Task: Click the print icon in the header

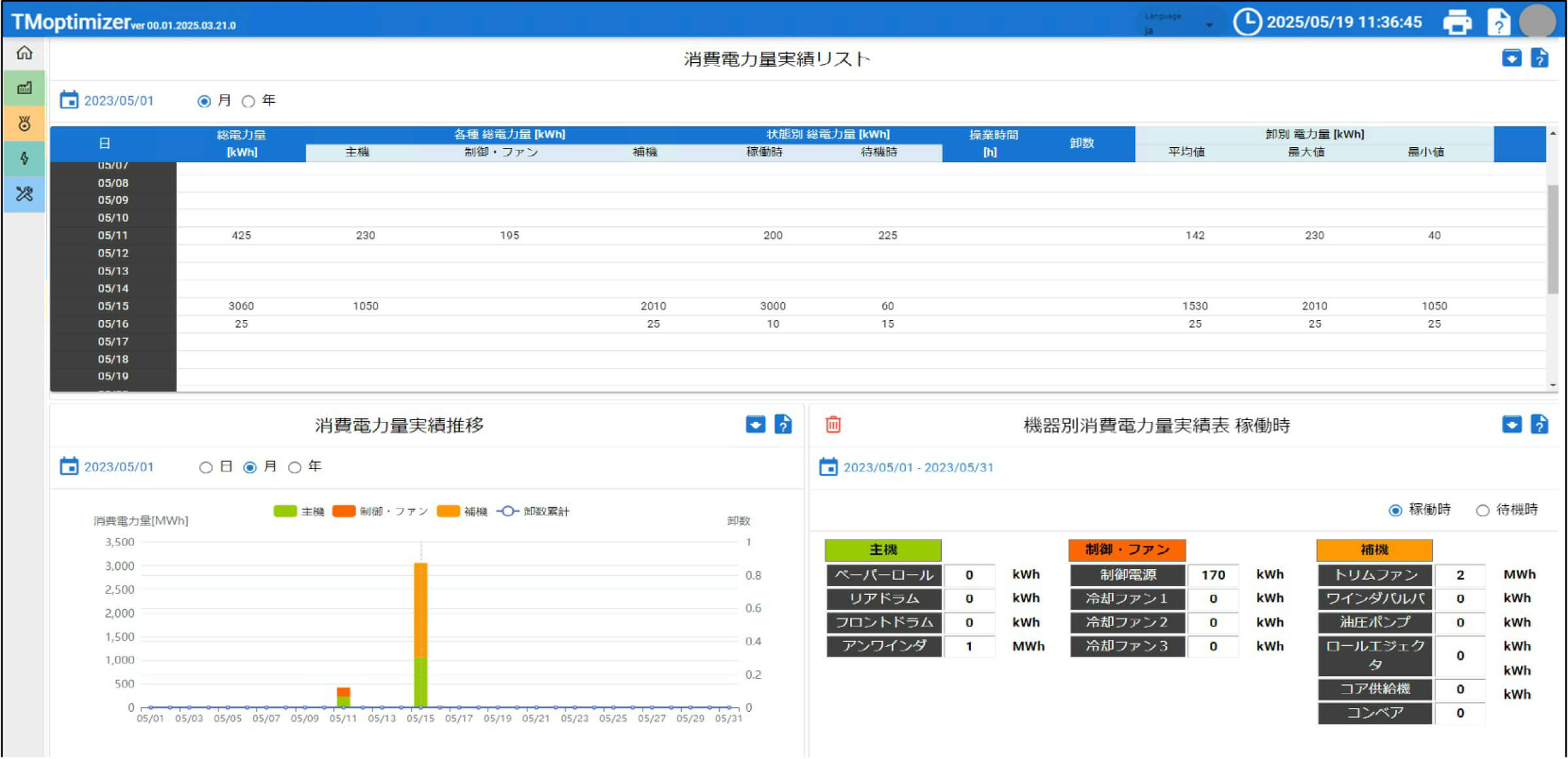Action: (1458, 22)
